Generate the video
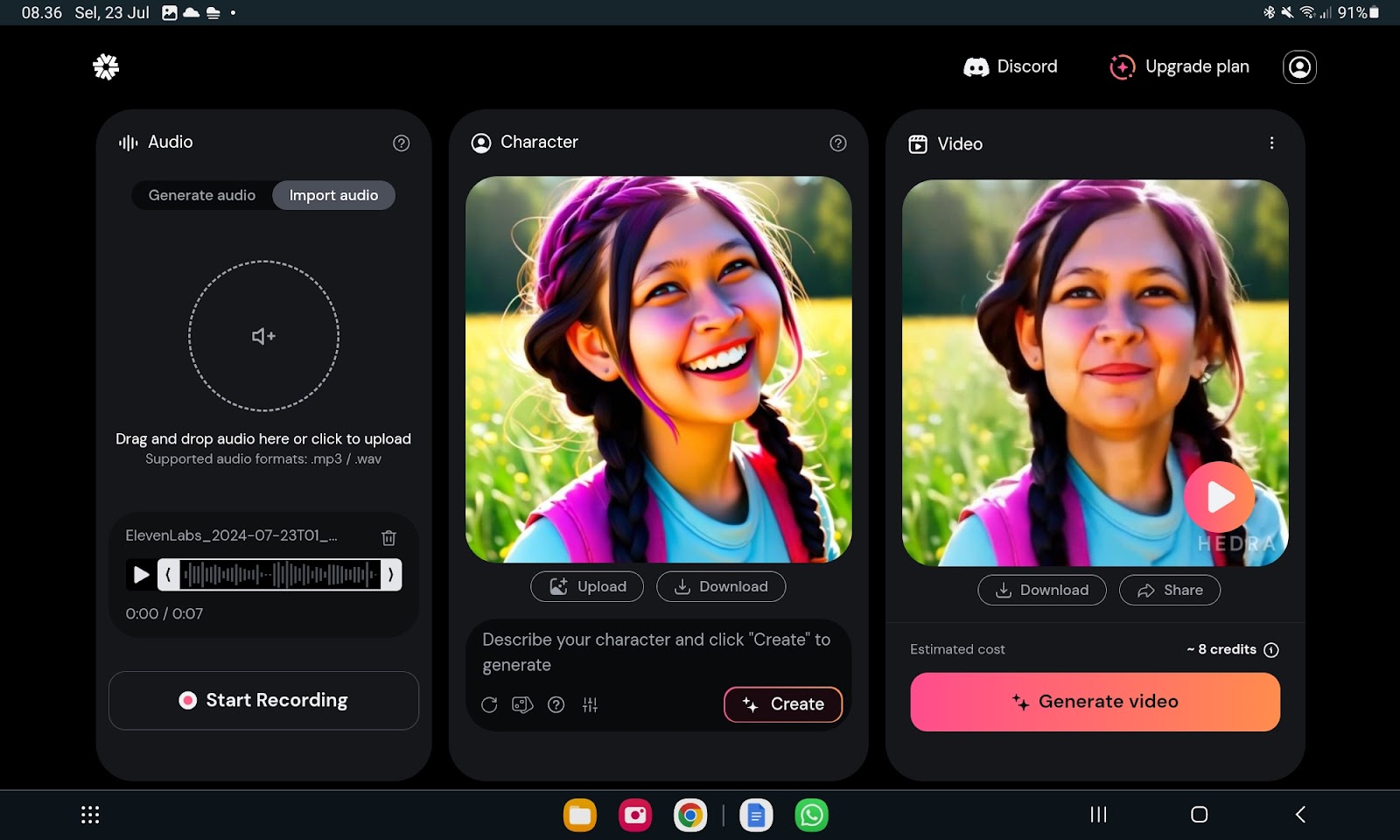The height and width of the screenshot is (840, 1400). [x=1095, y=702]
